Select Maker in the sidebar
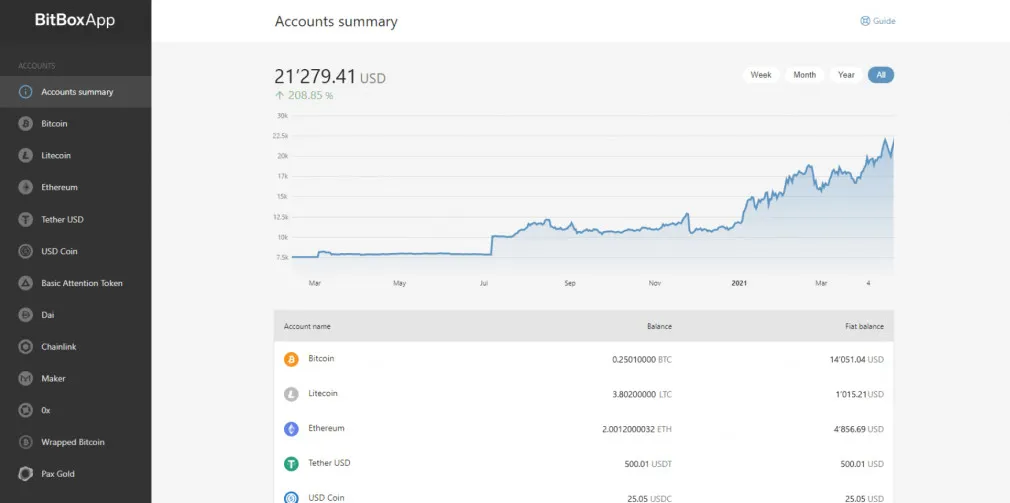This screenshot has width=1010, height=503. point(75,379)
